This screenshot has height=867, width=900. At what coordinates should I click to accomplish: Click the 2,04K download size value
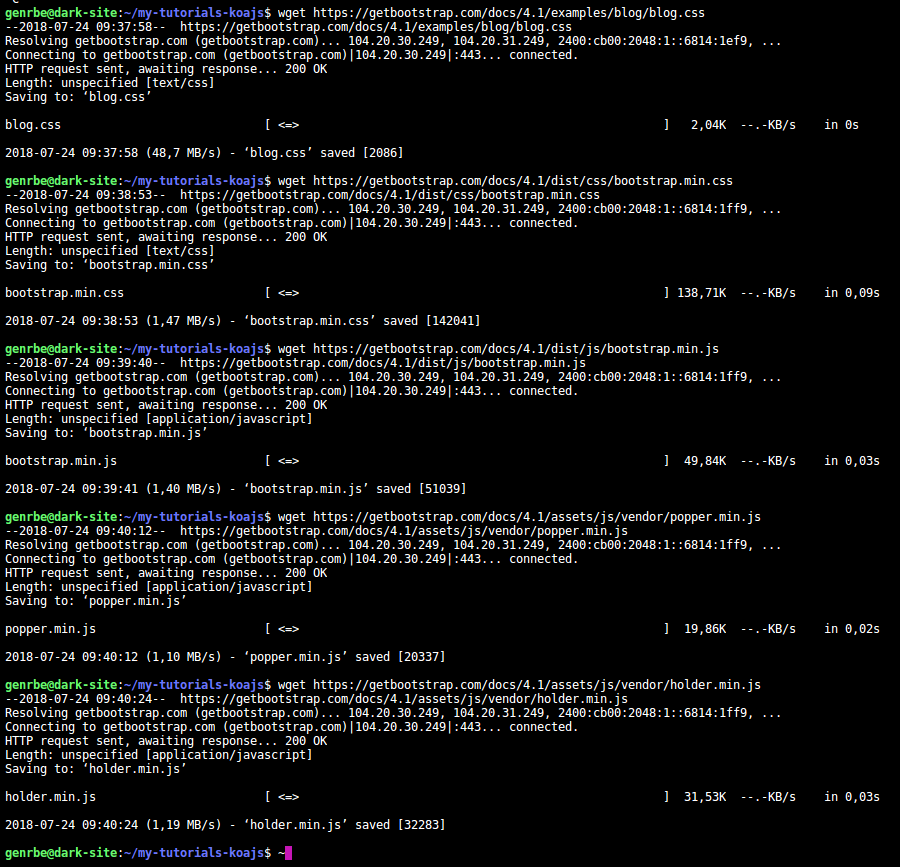pyautogui.click(x=708, y=125)
